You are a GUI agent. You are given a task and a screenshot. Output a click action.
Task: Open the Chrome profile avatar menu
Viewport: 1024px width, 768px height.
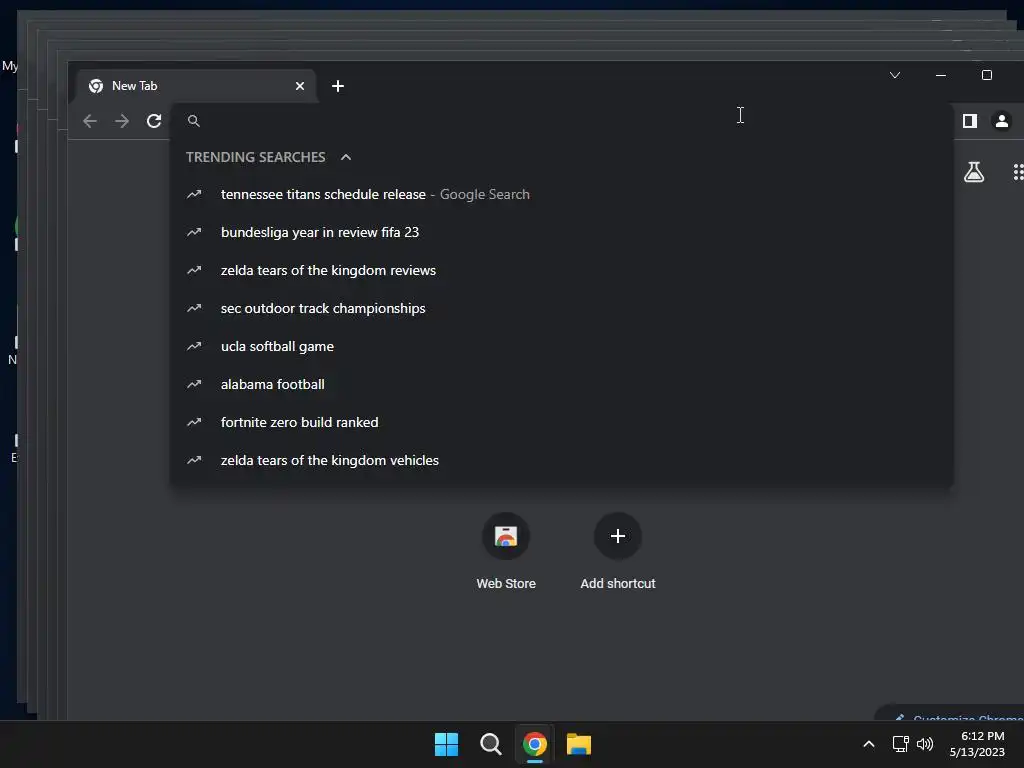click(x=1002, y=121)
